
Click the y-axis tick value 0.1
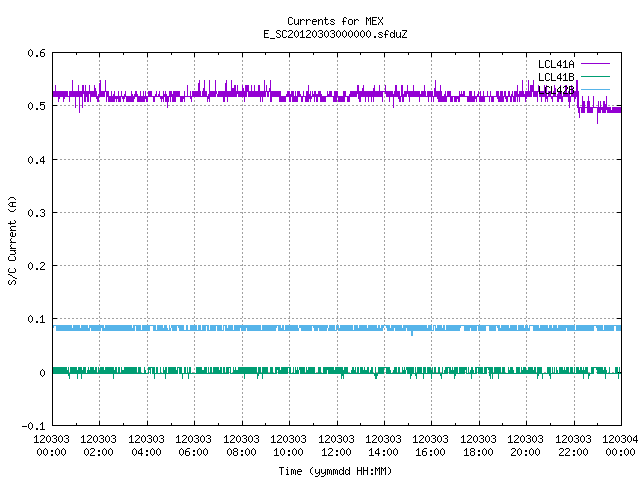point(36,319)
